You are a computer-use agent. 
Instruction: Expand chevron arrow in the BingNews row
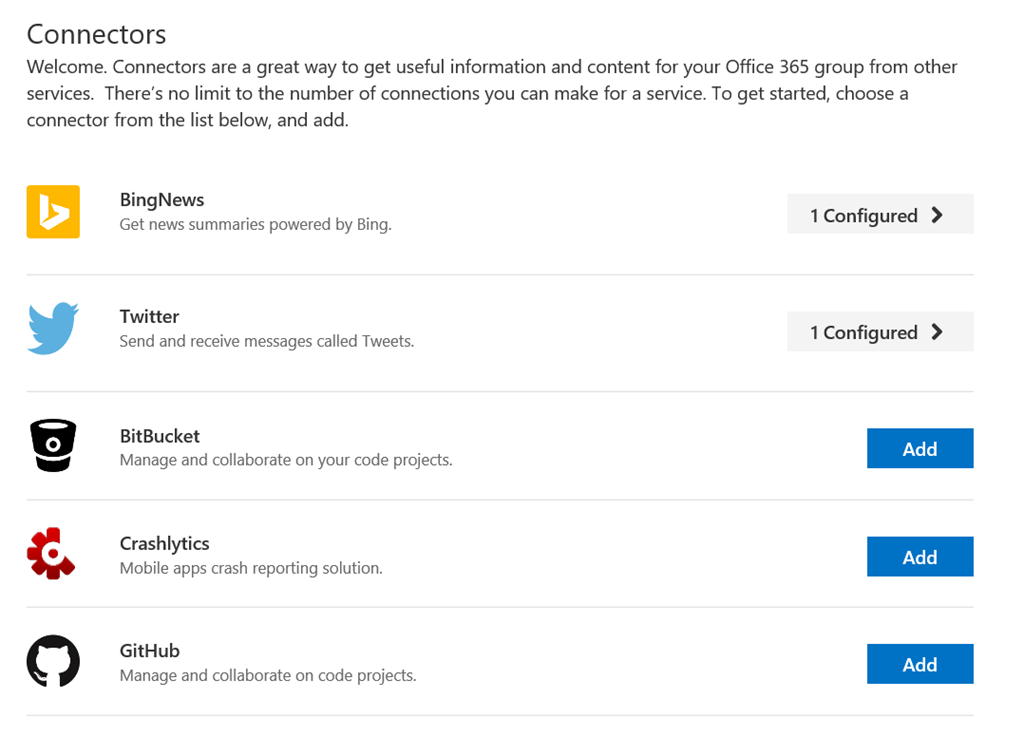tap(937, 215)
